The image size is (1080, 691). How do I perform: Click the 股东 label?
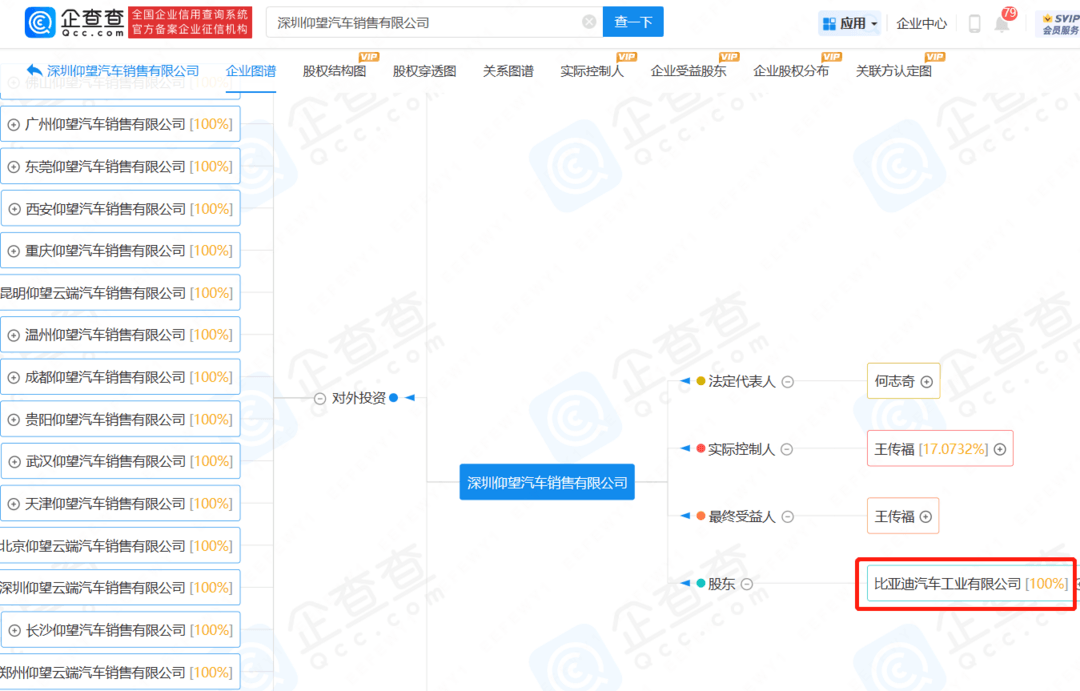click(721, 584)
